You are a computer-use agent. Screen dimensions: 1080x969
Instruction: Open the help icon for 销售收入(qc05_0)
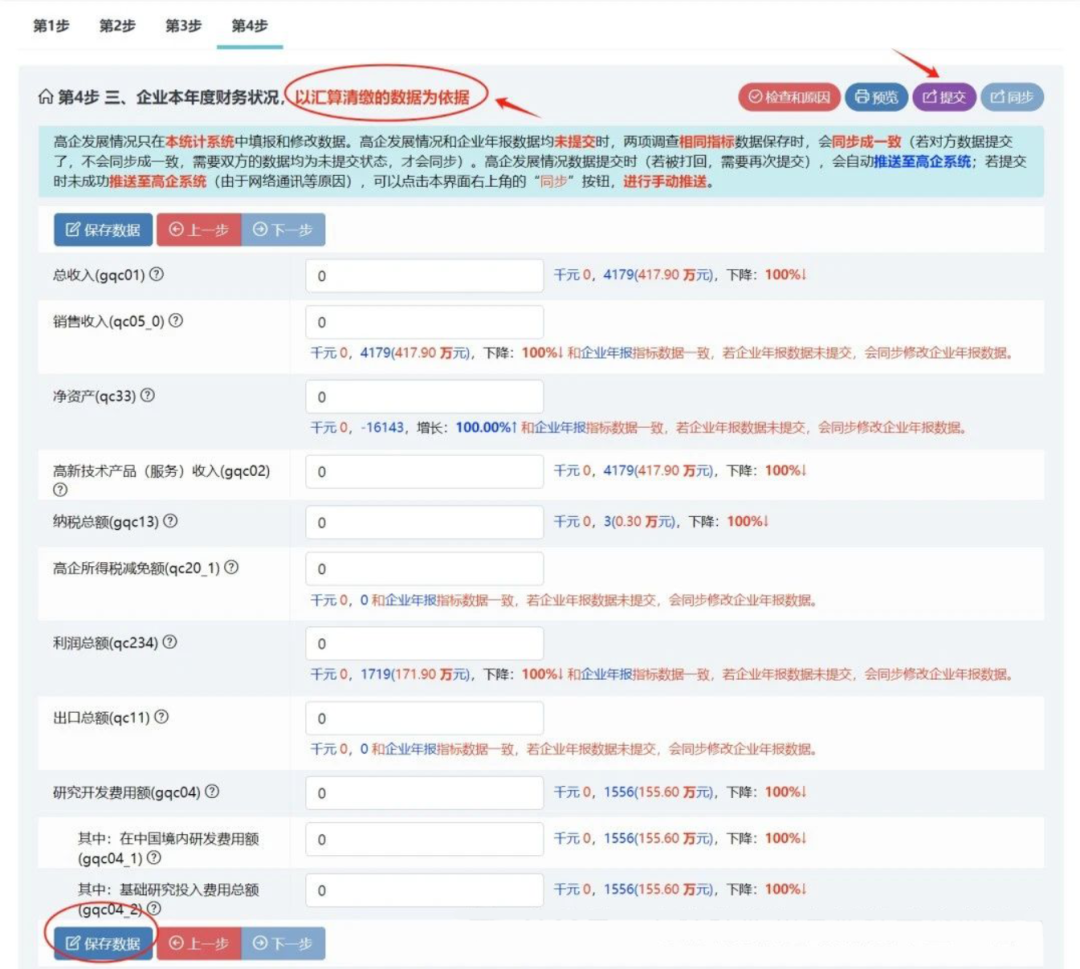tap(176, 322)
